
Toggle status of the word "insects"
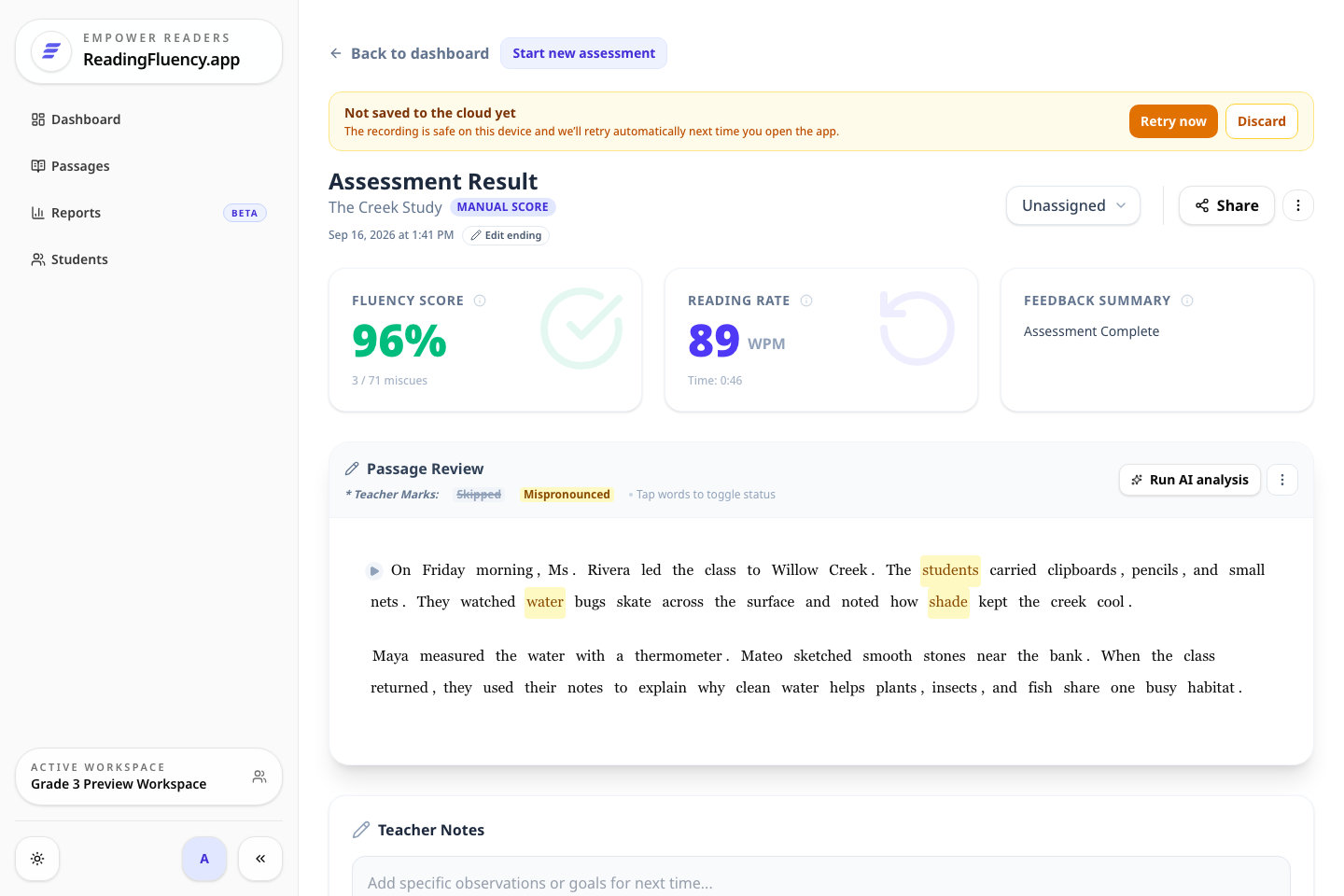954,688
